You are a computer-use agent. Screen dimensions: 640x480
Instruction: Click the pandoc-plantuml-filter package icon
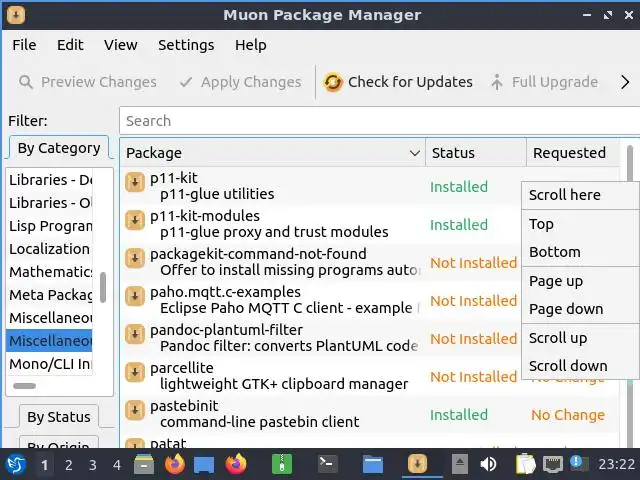pyautogui.click(x=135, y=334)
